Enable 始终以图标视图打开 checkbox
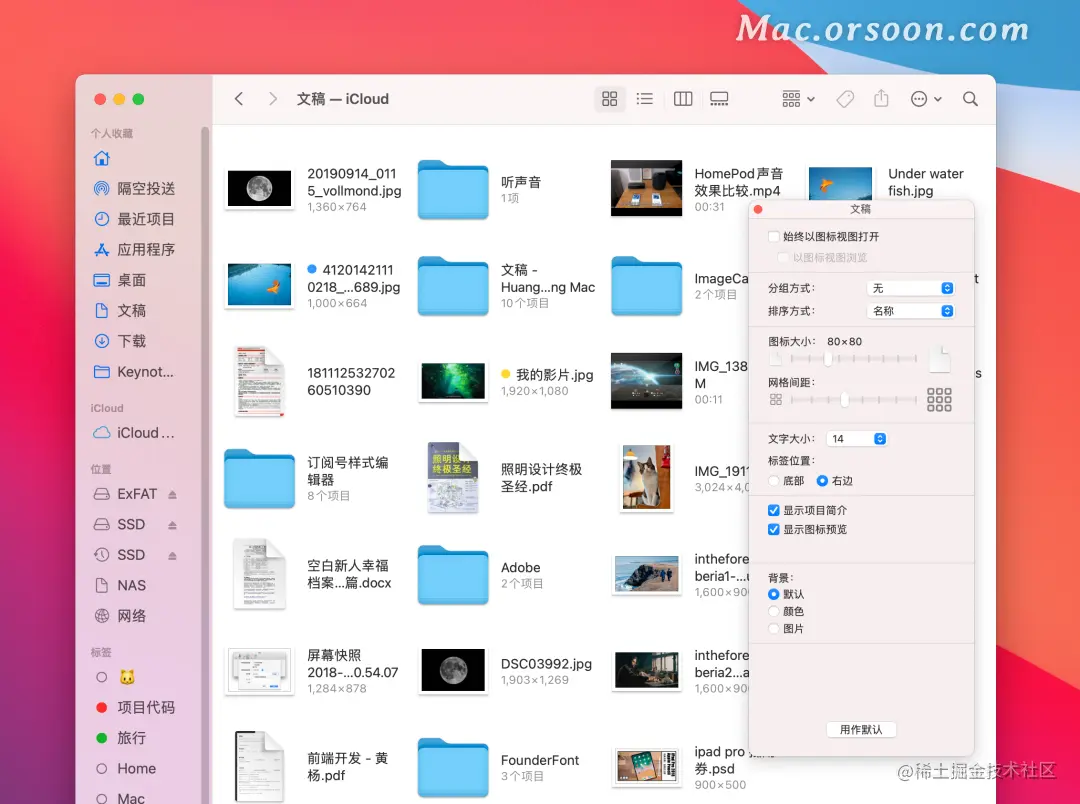Viewport: 1080px width, 804px height. tap(773, 236)
